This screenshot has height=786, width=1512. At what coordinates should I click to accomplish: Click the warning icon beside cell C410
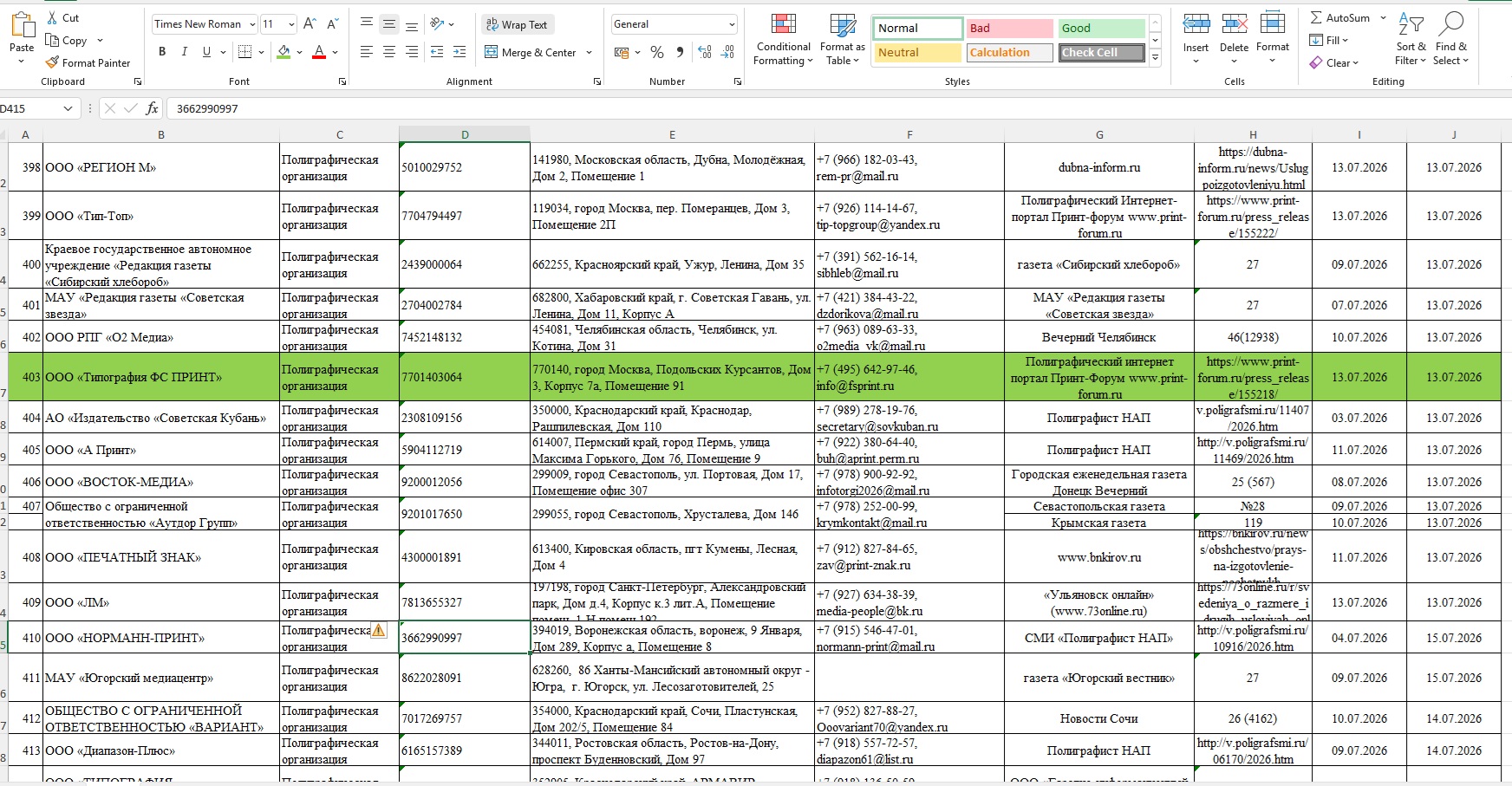click(379, 630)
